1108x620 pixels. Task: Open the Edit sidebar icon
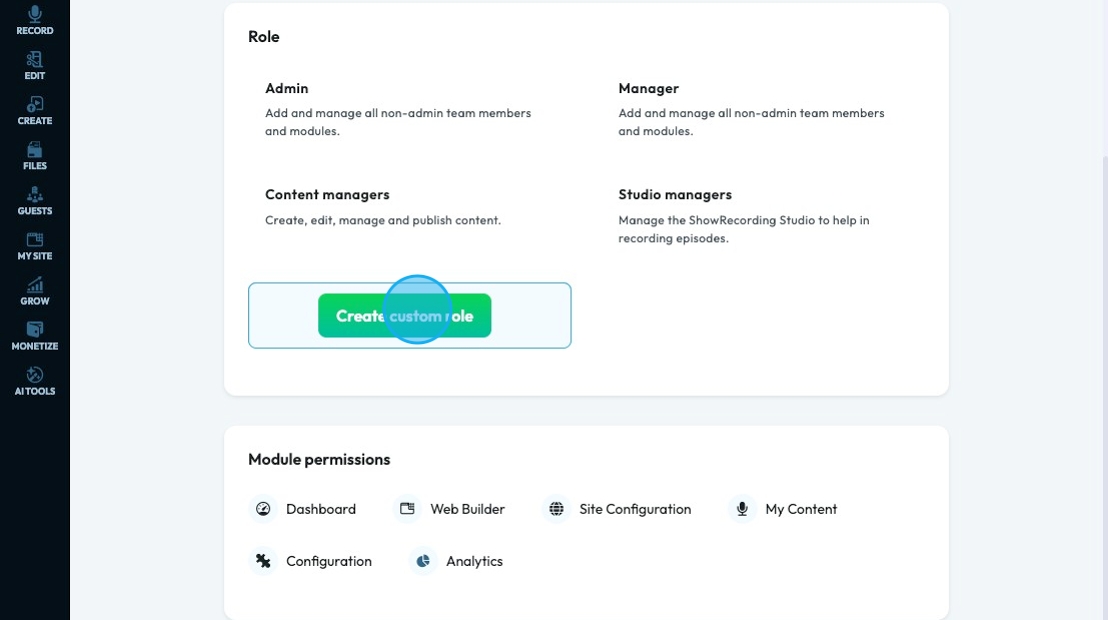pos(35,60)
